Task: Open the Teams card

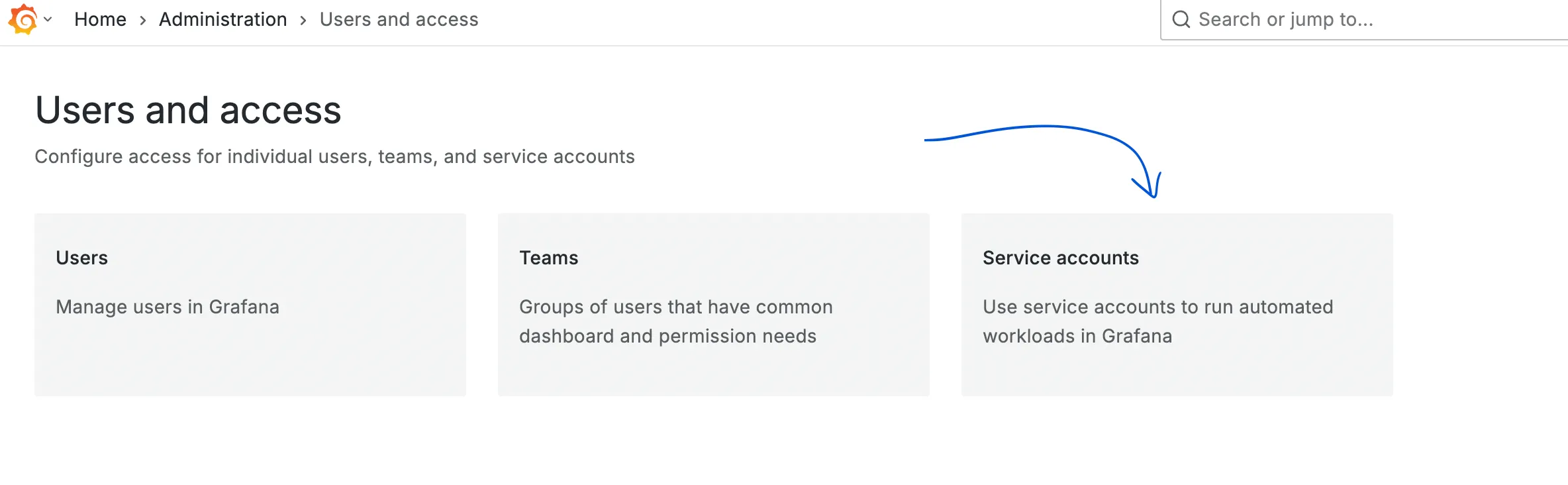Action: tap(714, 305)
